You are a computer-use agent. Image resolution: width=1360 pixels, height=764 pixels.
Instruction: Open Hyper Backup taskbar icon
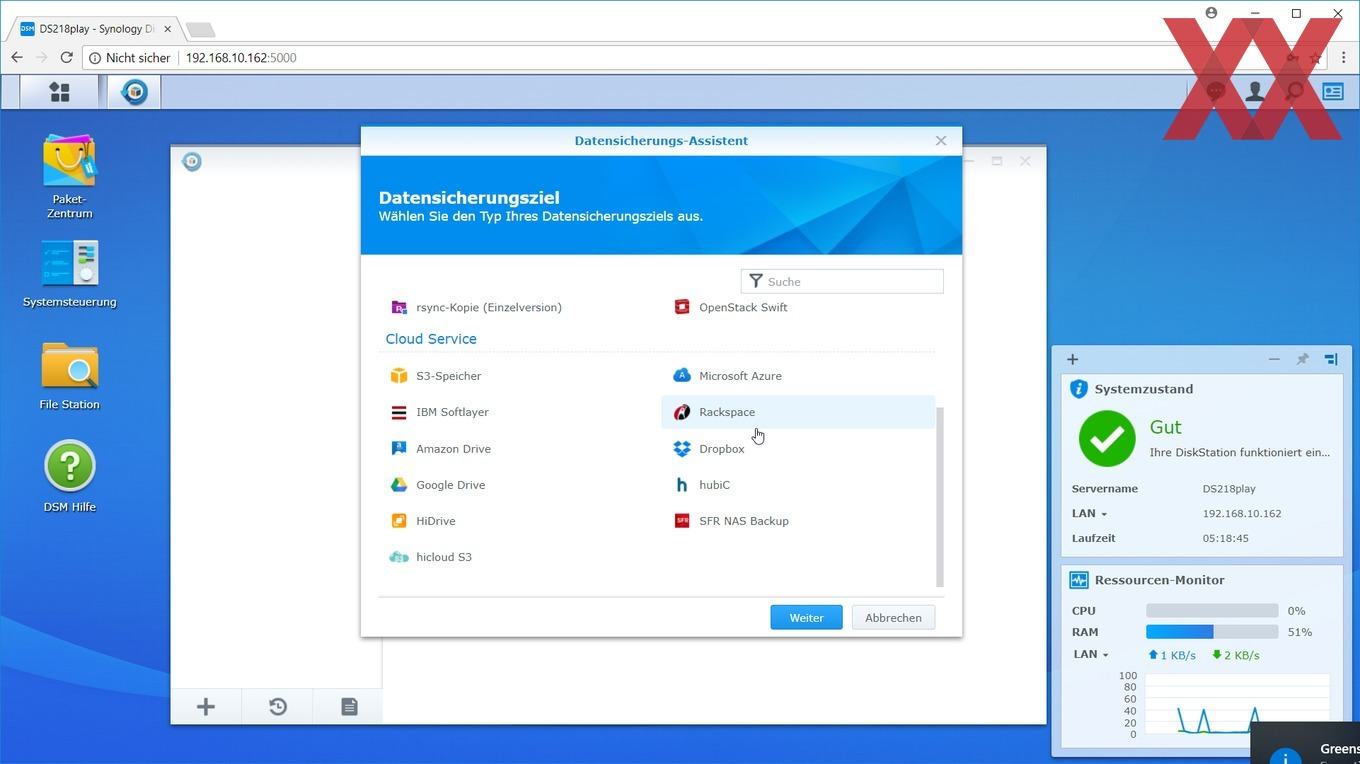134,92
